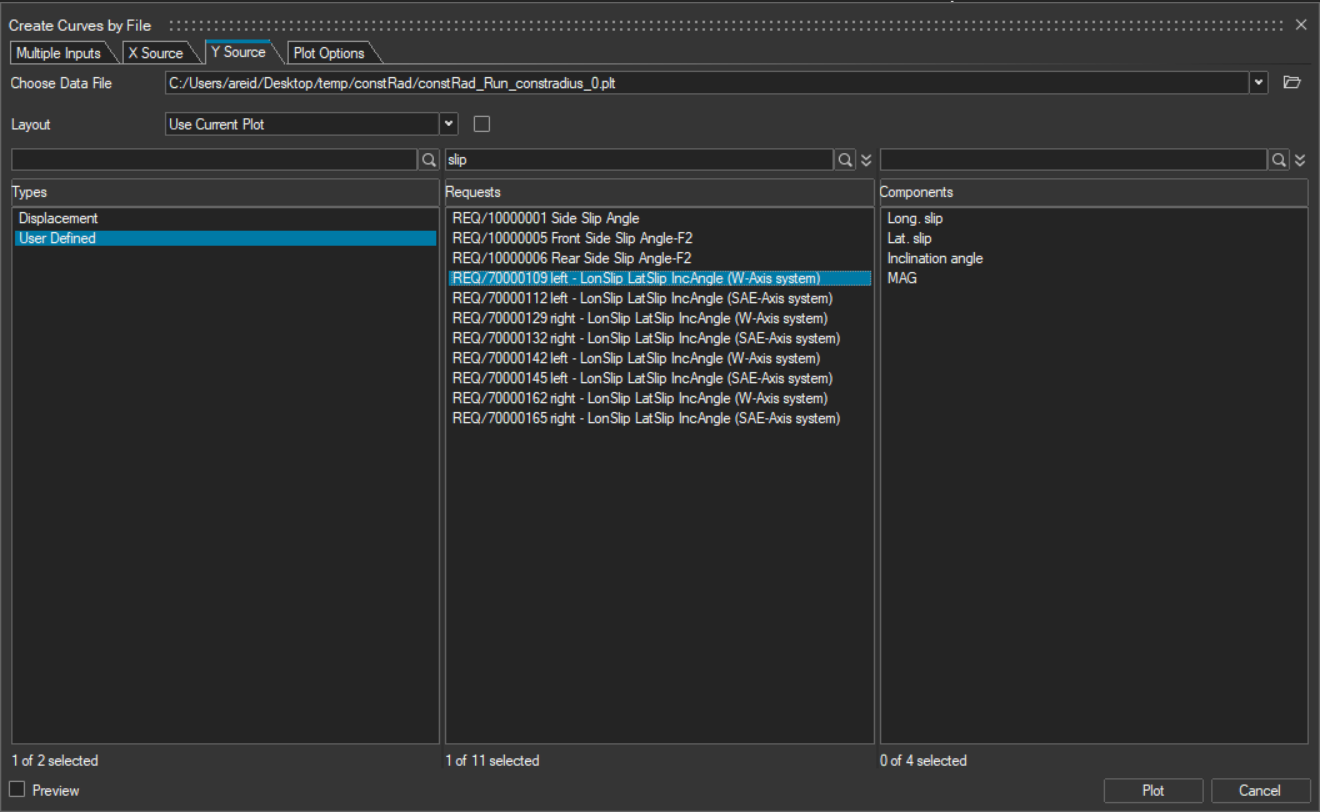The width and height of the screenshot is (1320, 812).
Task: Select REQ/70000142 left W-Axis system request
Action: tap(660, 358)
